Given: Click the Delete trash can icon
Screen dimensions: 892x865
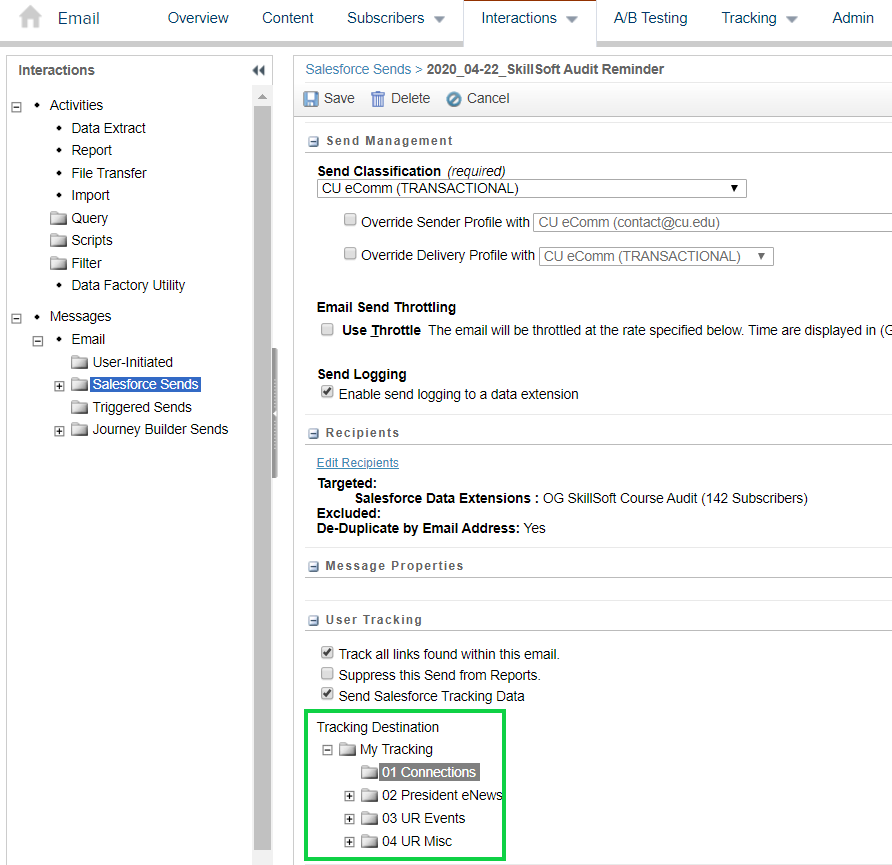Looking at the screenshot, I should pyautogui.click(x=378, y=99).
